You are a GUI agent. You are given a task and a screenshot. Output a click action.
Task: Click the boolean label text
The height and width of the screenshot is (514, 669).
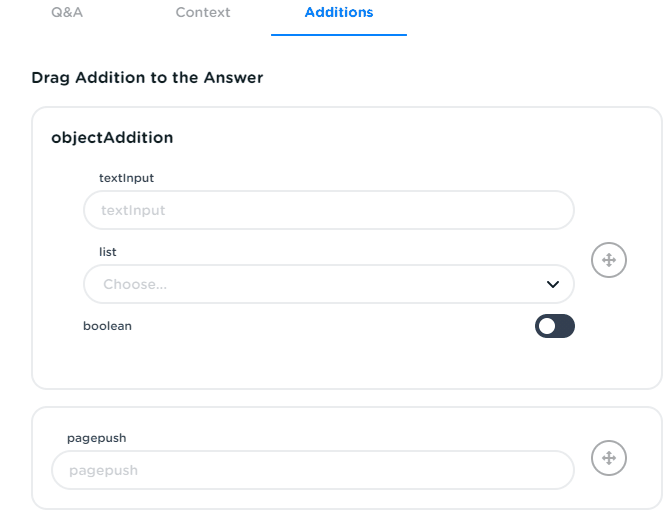(108, 326)
